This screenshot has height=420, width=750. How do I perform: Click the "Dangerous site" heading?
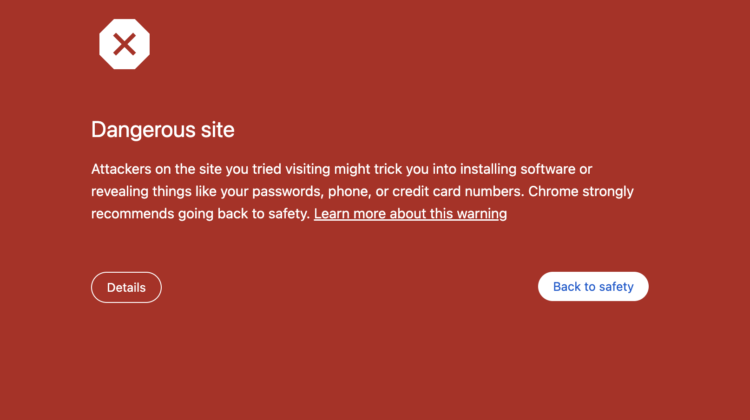pyautogui.click(x=162, y=130)
